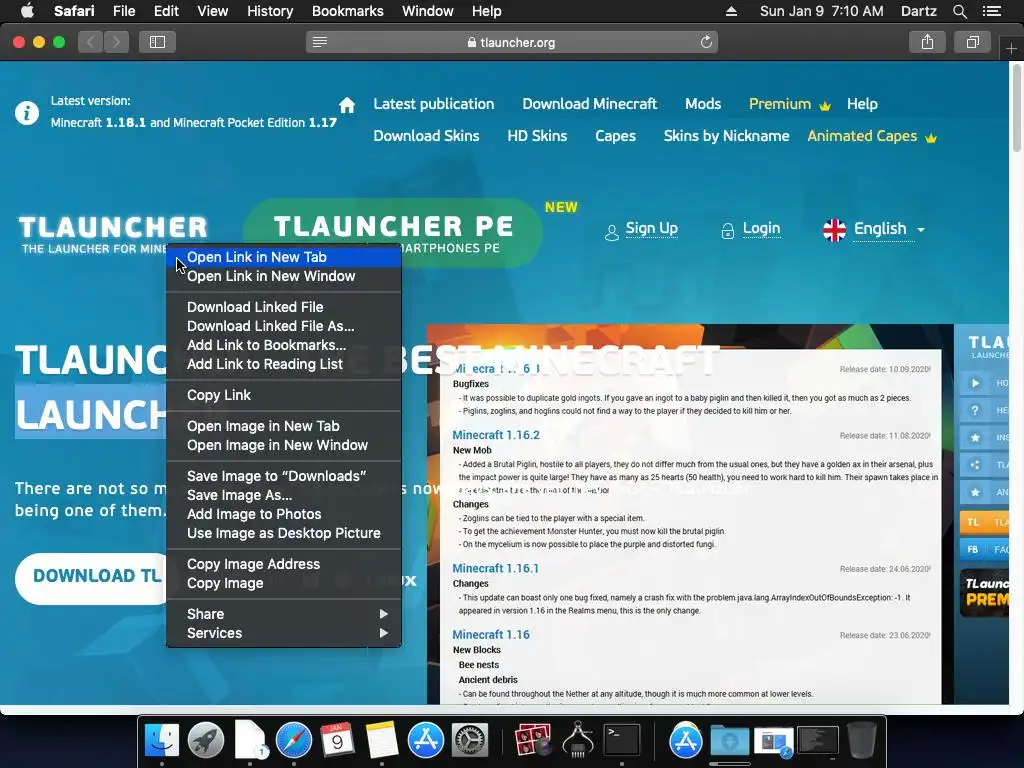Image resolution: width=1024 pixels, height=768 pixels.
Task: Choose Add Link to Reading List
Action: [x=283, y=364]
